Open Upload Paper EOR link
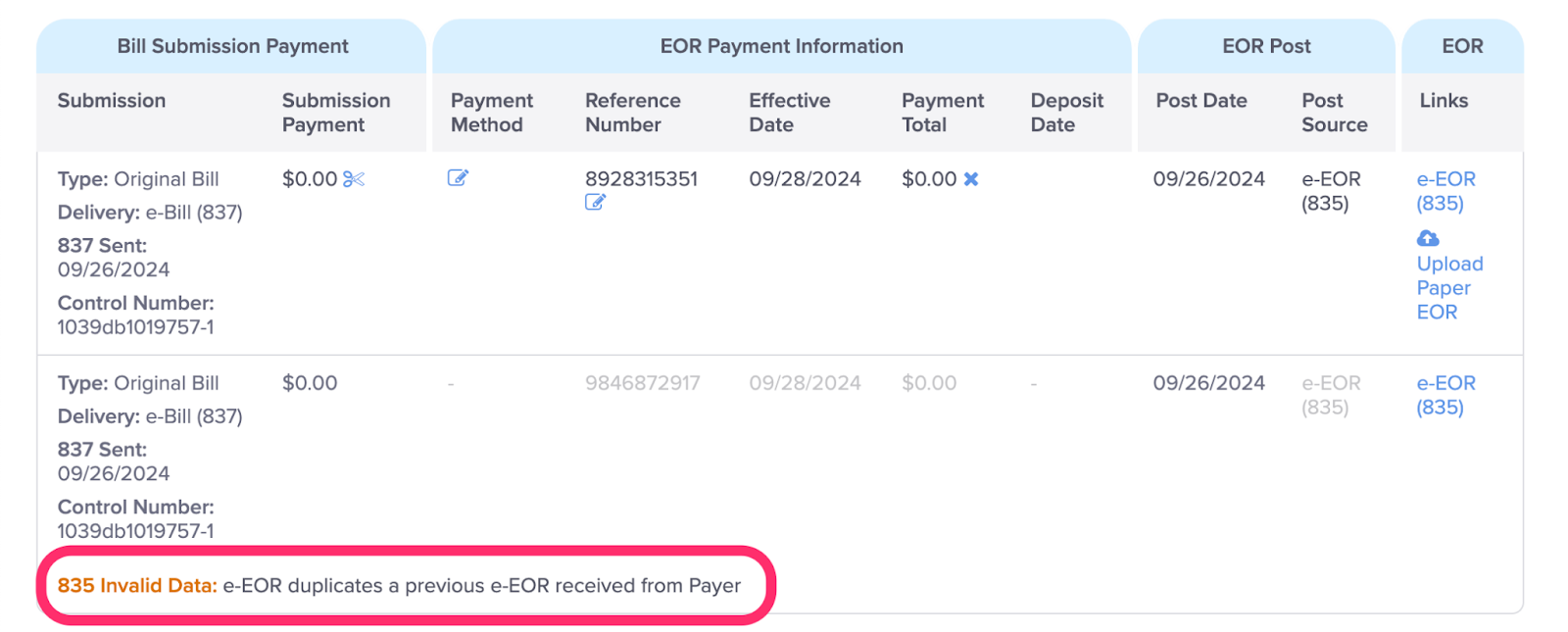The width and height of the screenshot is (1568, 632). (x=1449, y=288)
